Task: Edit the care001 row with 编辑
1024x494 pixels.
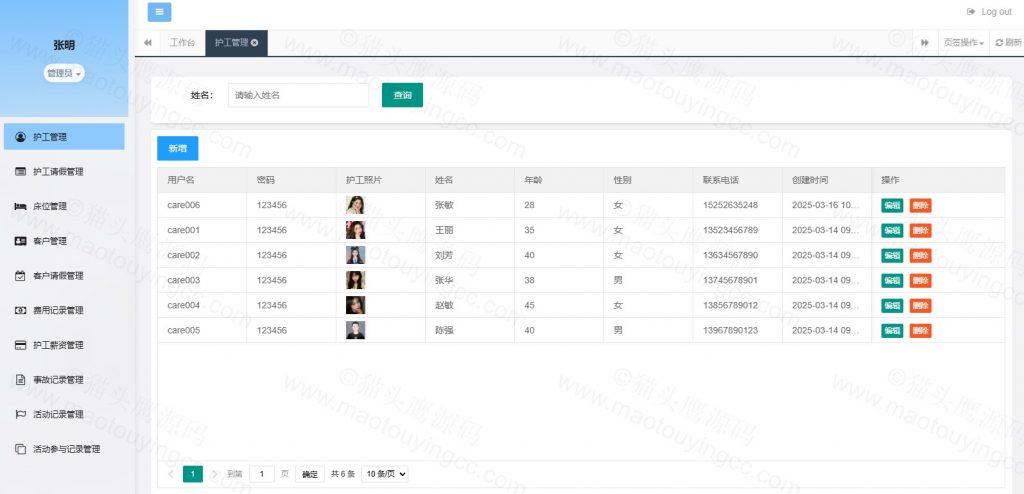Action: pyautogui.click(x=892, y=230)
